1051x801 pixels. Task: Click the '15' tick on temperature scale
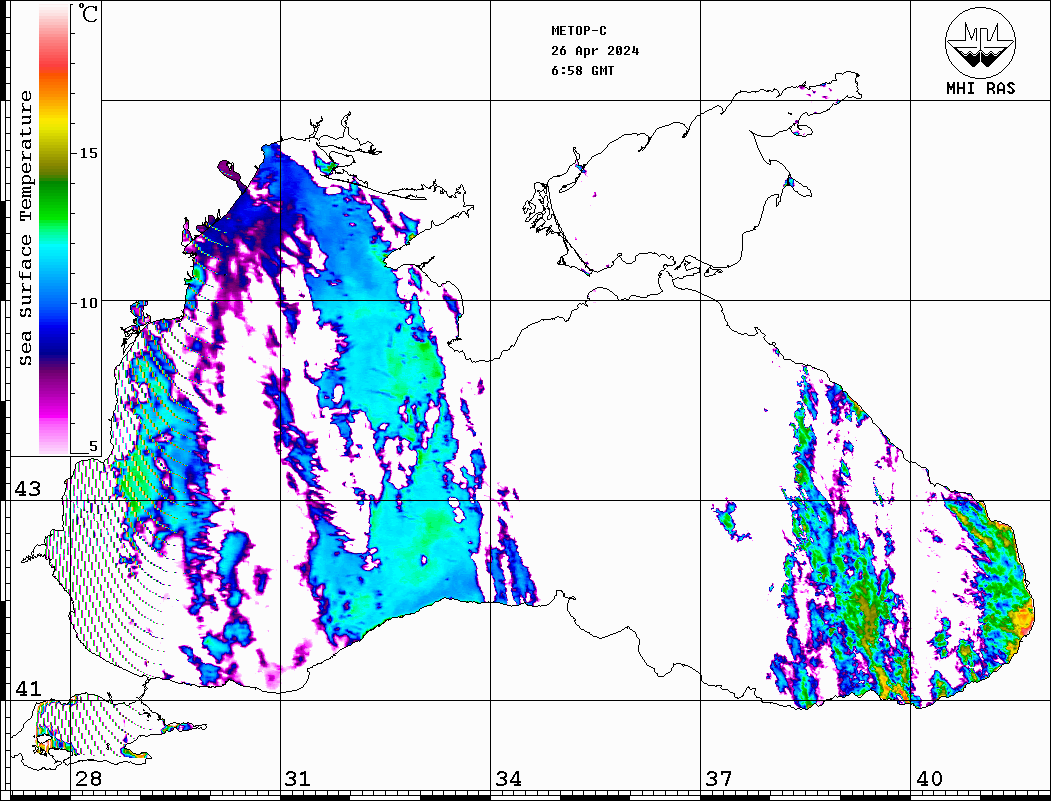(88, 153)
